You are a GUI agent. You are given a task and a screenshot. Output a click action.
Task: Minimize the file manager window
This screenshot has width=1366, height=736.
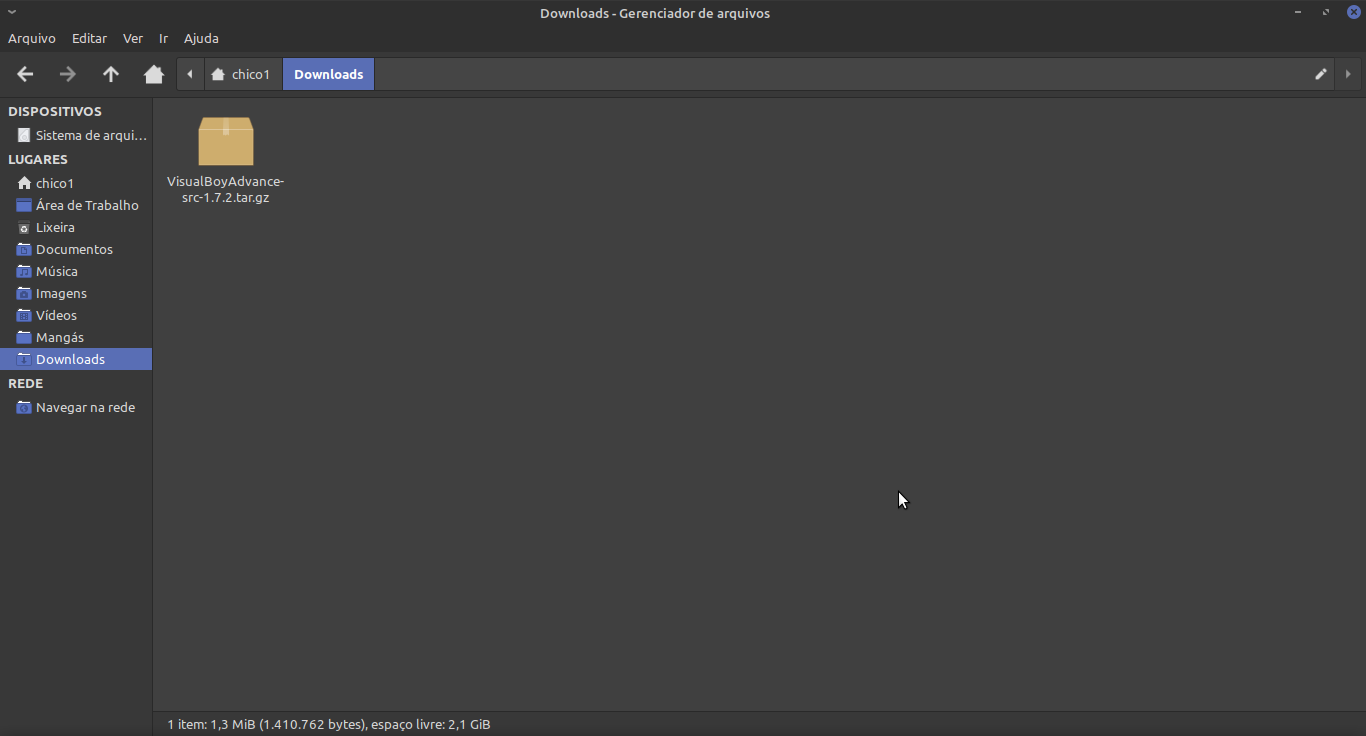point(1298,12)
